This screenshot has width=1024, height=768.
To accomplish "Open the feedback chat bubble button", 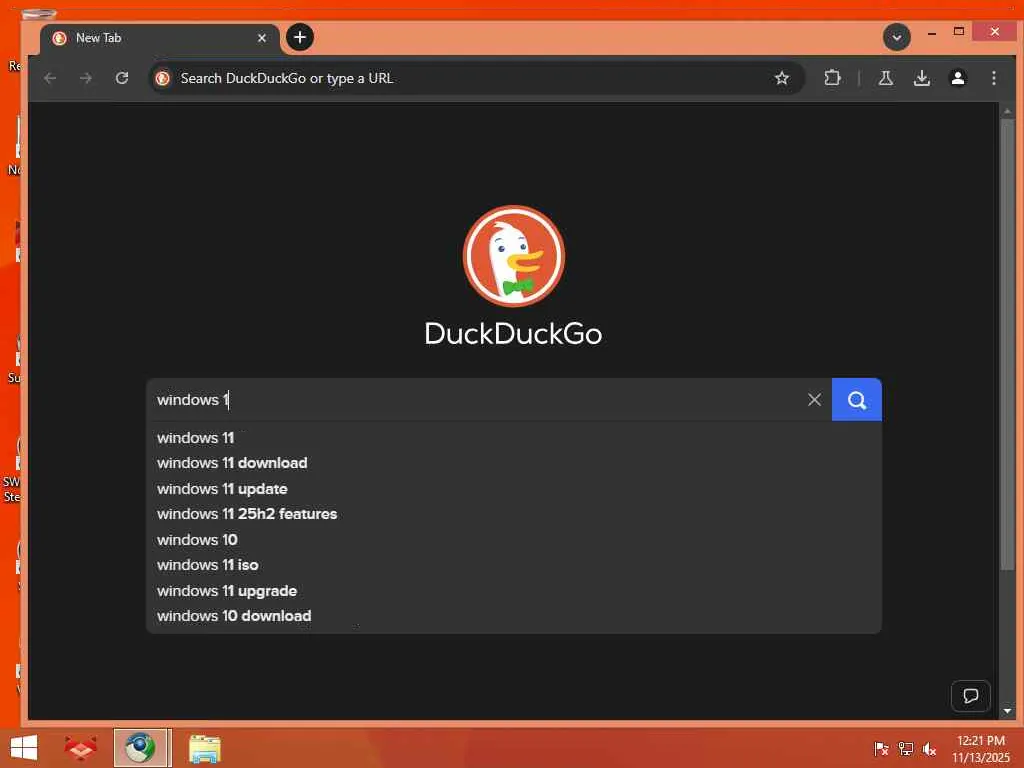I will [970, 696].
